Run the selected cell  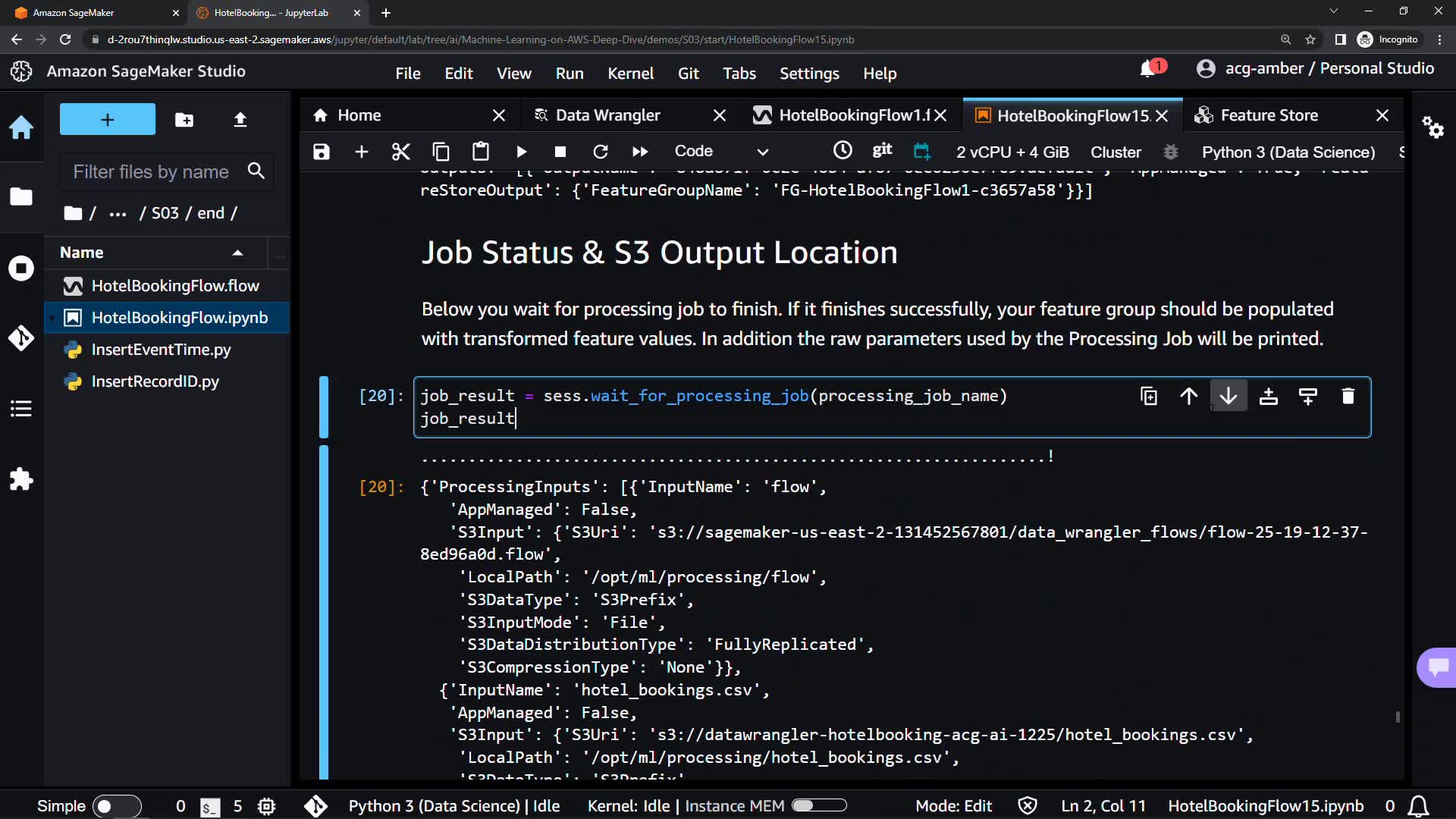coord(521,152)
